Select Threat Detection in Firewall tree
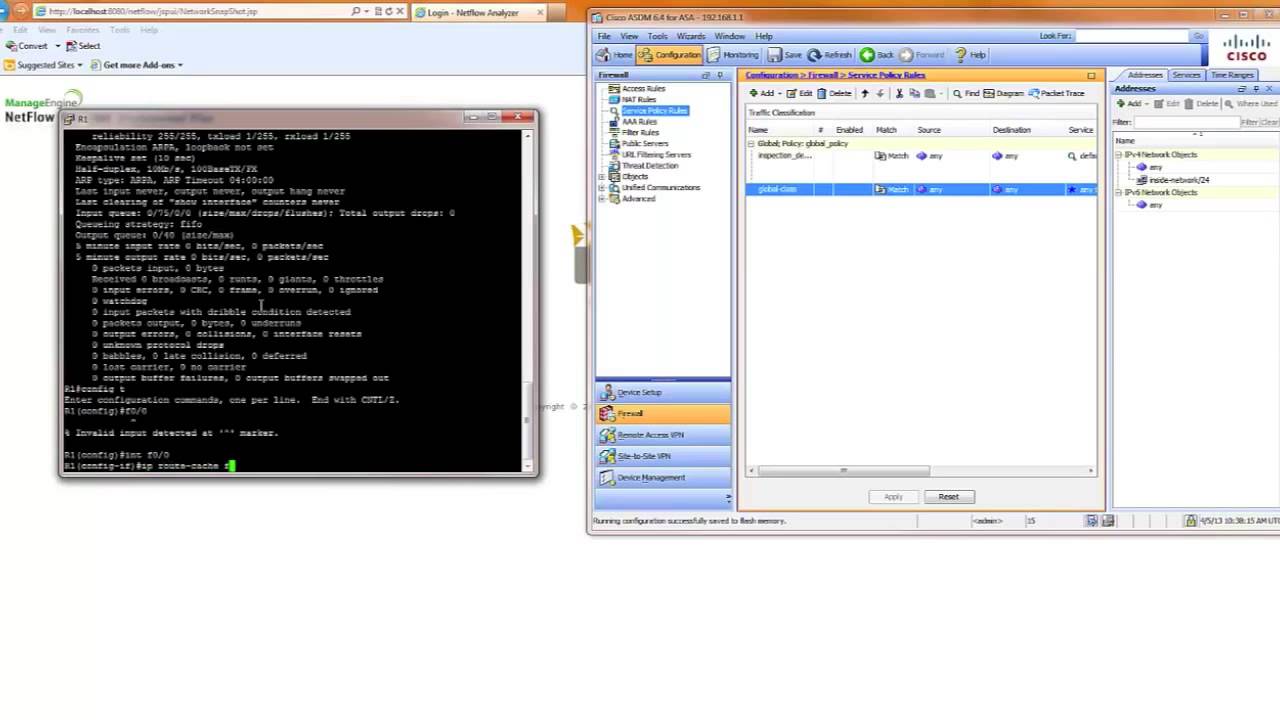 [650, 165]
